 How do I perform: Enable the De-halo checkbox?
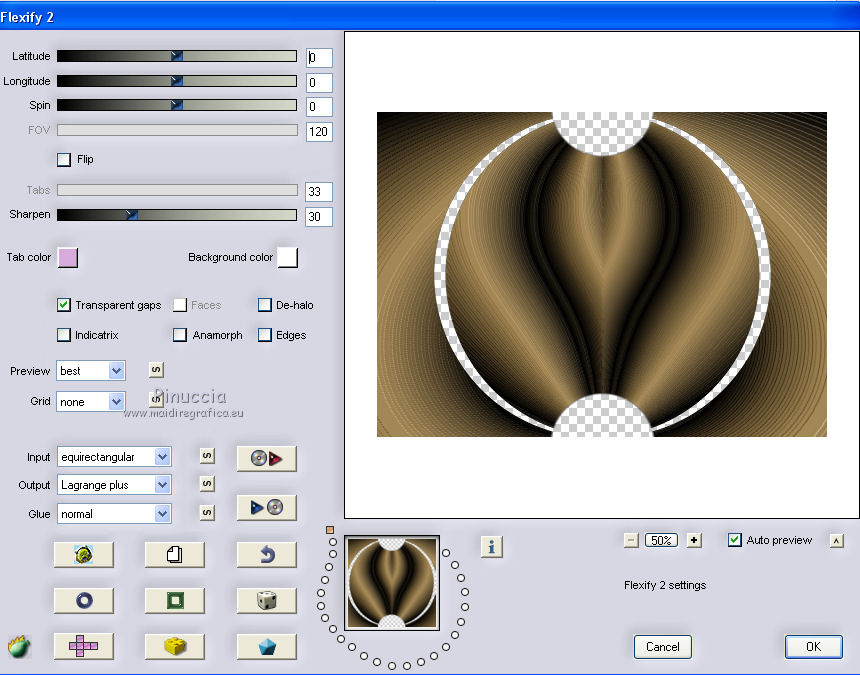click(x=265, y=305)
